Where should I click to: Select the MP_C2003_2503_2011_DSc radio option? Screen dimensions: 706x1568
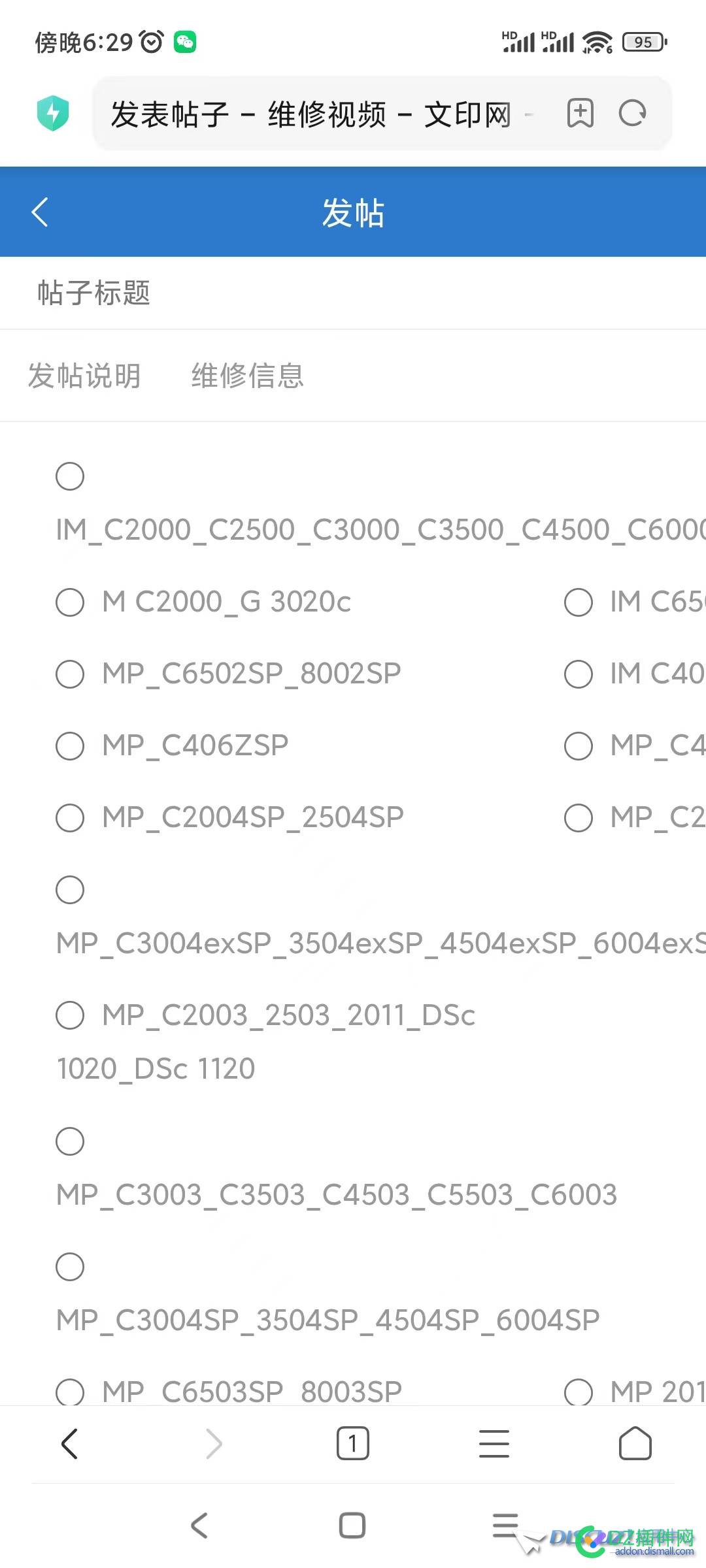click(x=70, y=1015)
